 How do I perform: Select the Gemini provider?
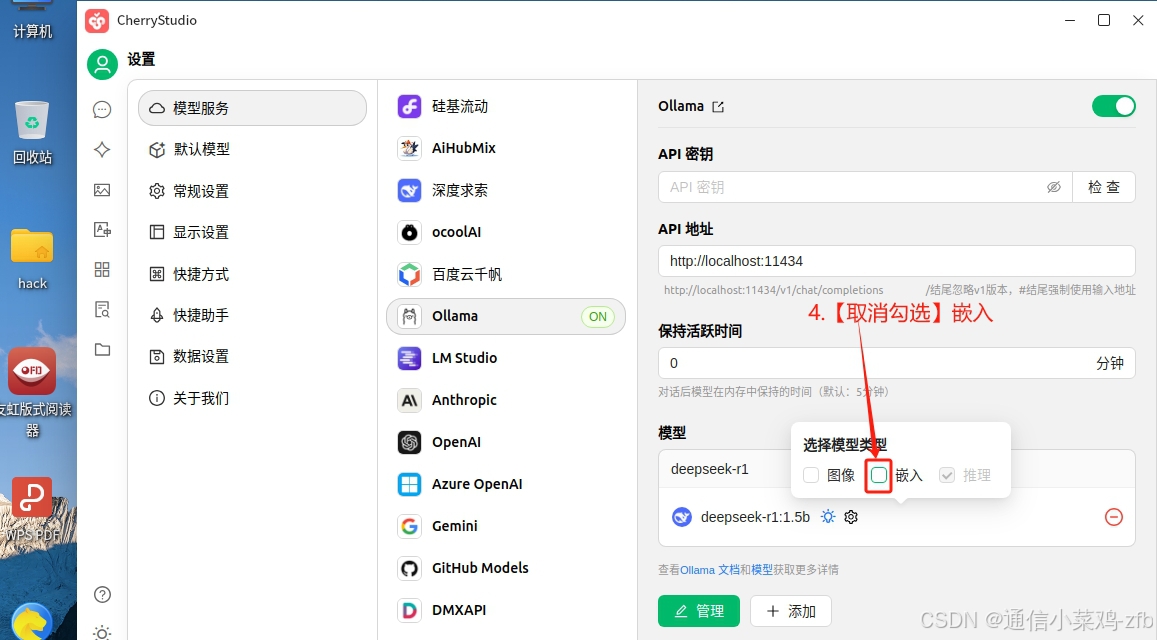[506, 526]
